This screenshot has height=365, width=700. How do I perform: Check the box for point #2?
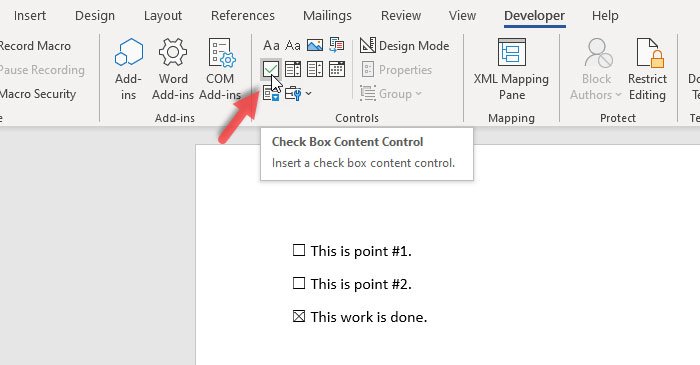point(299,283)
